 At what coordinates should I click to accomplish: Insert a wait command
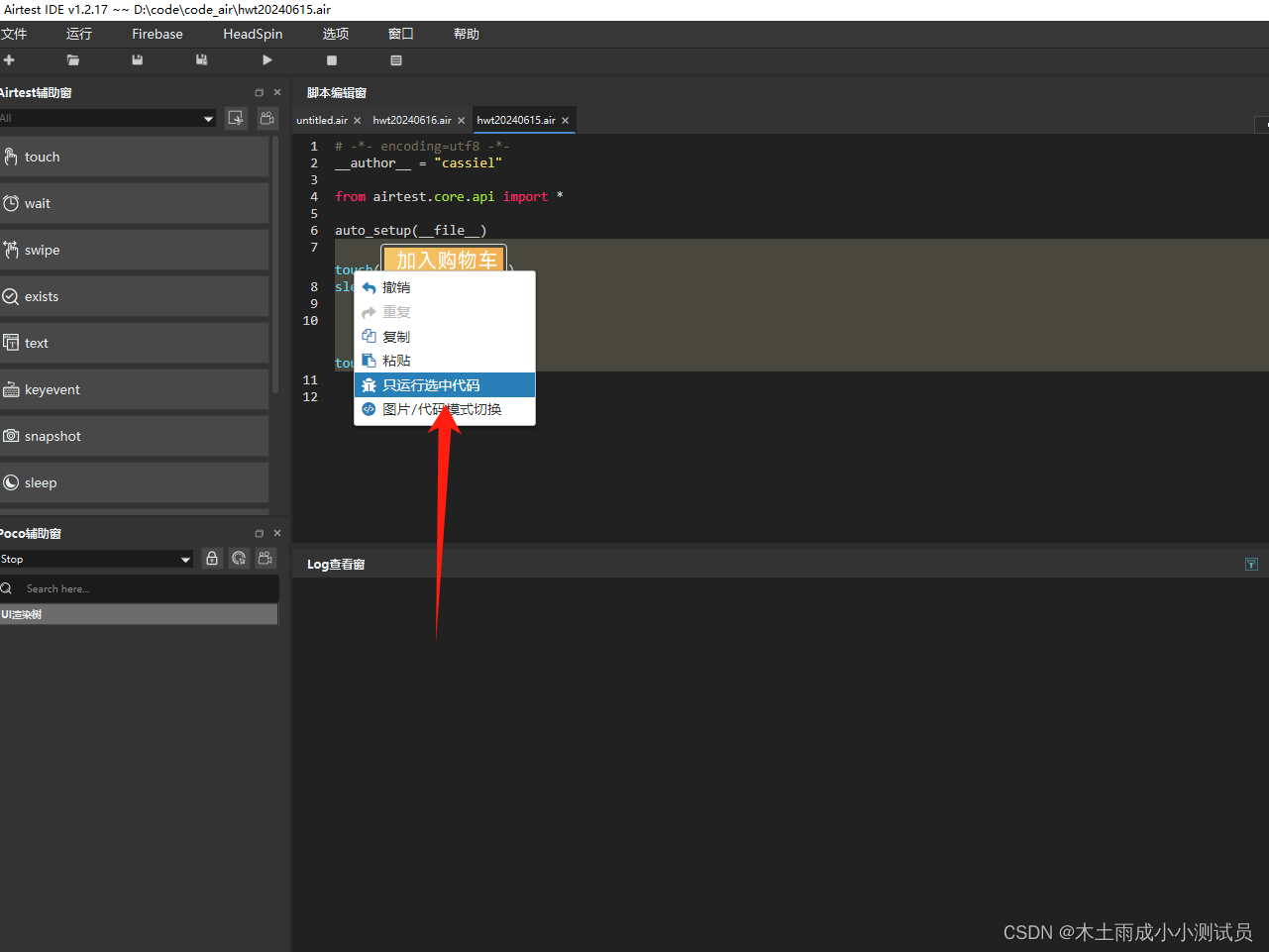[135, 203]
